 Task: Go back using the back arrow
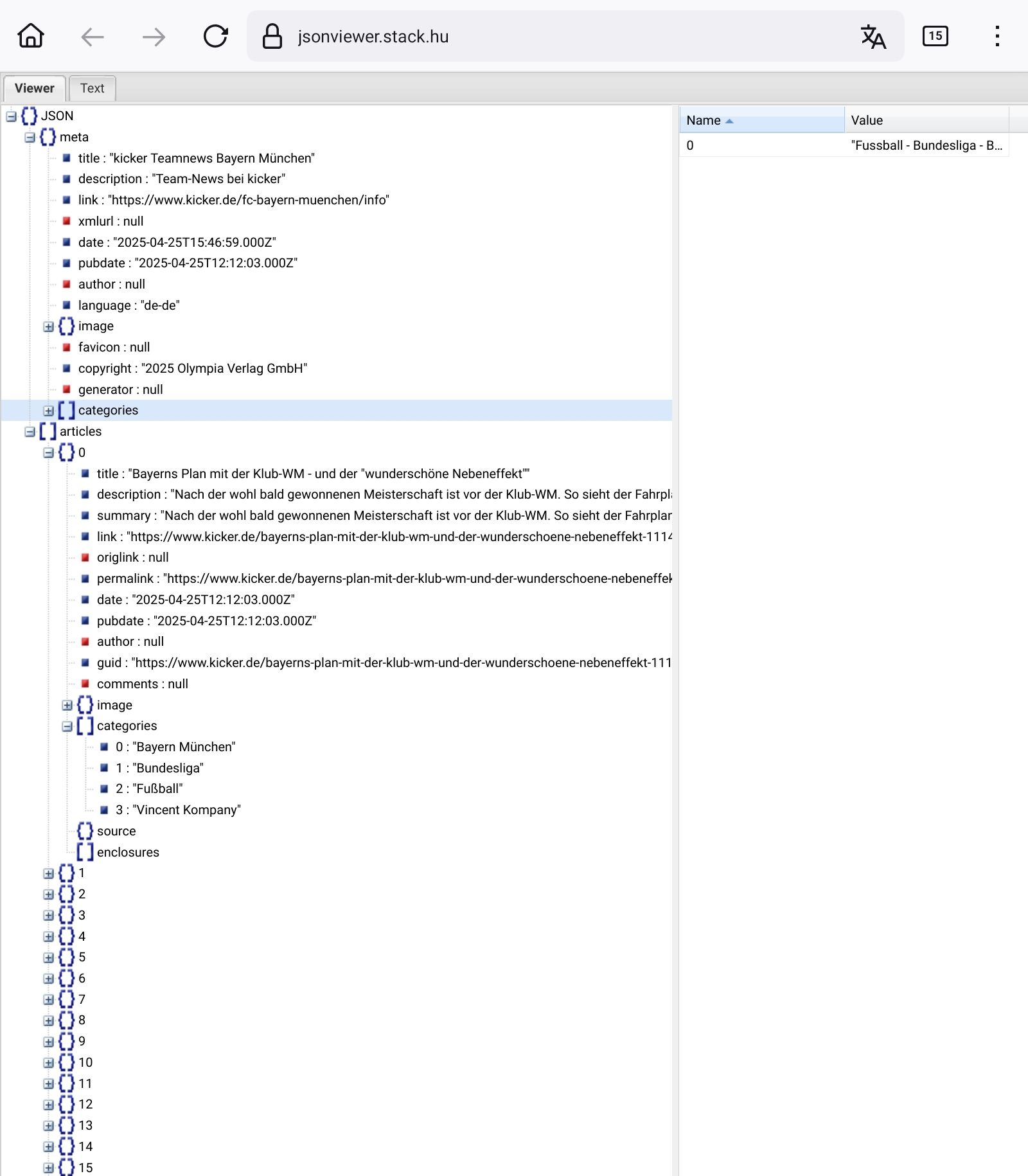pos(93,37)
